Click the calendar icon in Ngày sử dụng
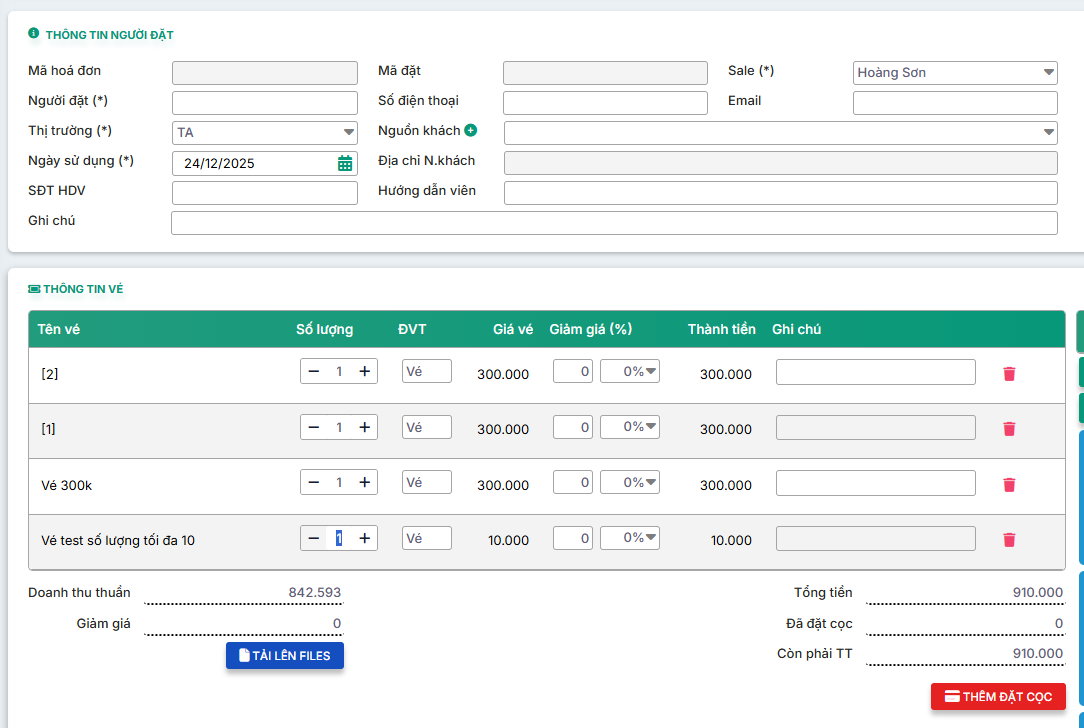 point(345,164)
